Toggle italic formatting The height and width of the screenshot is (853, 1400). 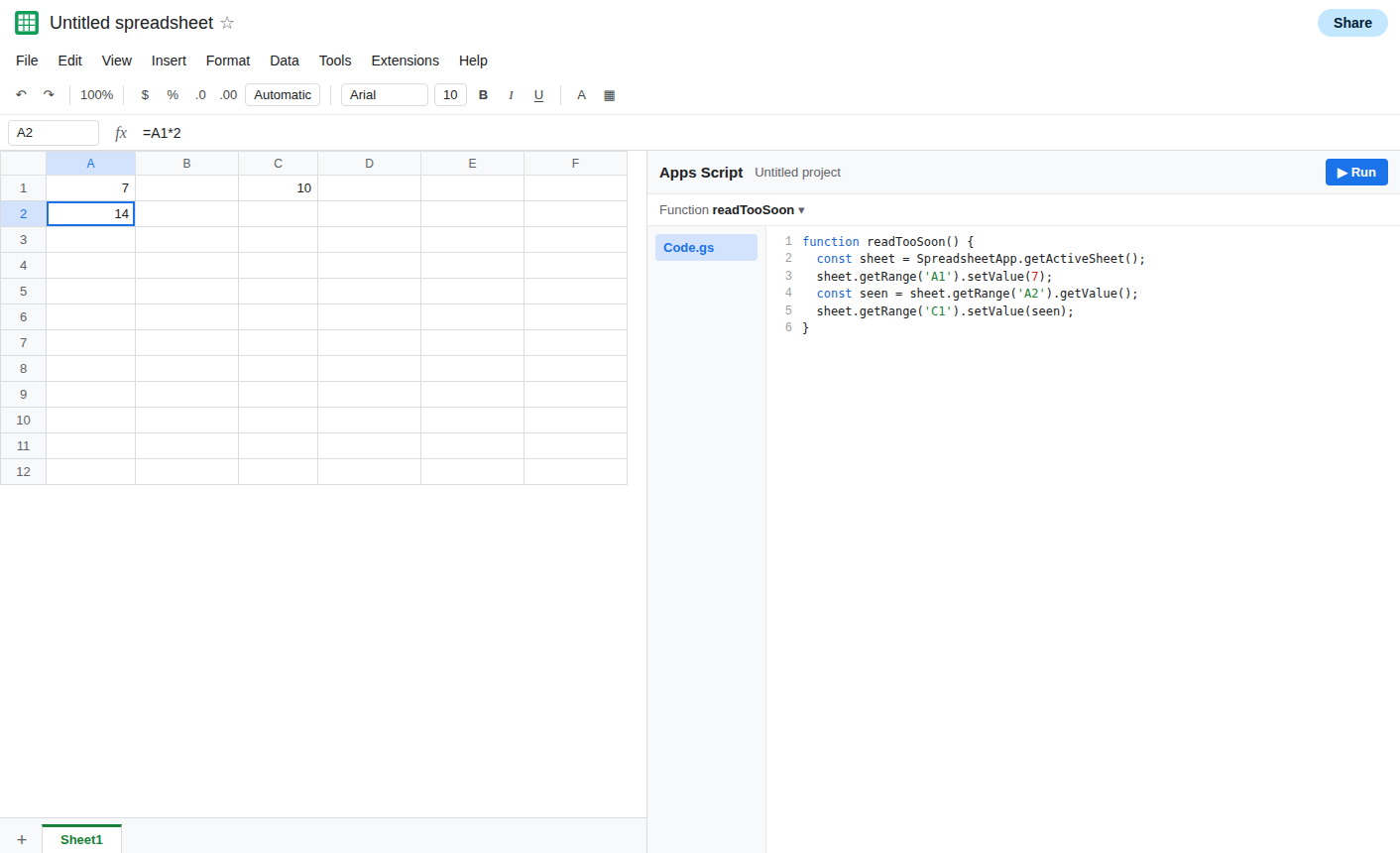(511, 95)
